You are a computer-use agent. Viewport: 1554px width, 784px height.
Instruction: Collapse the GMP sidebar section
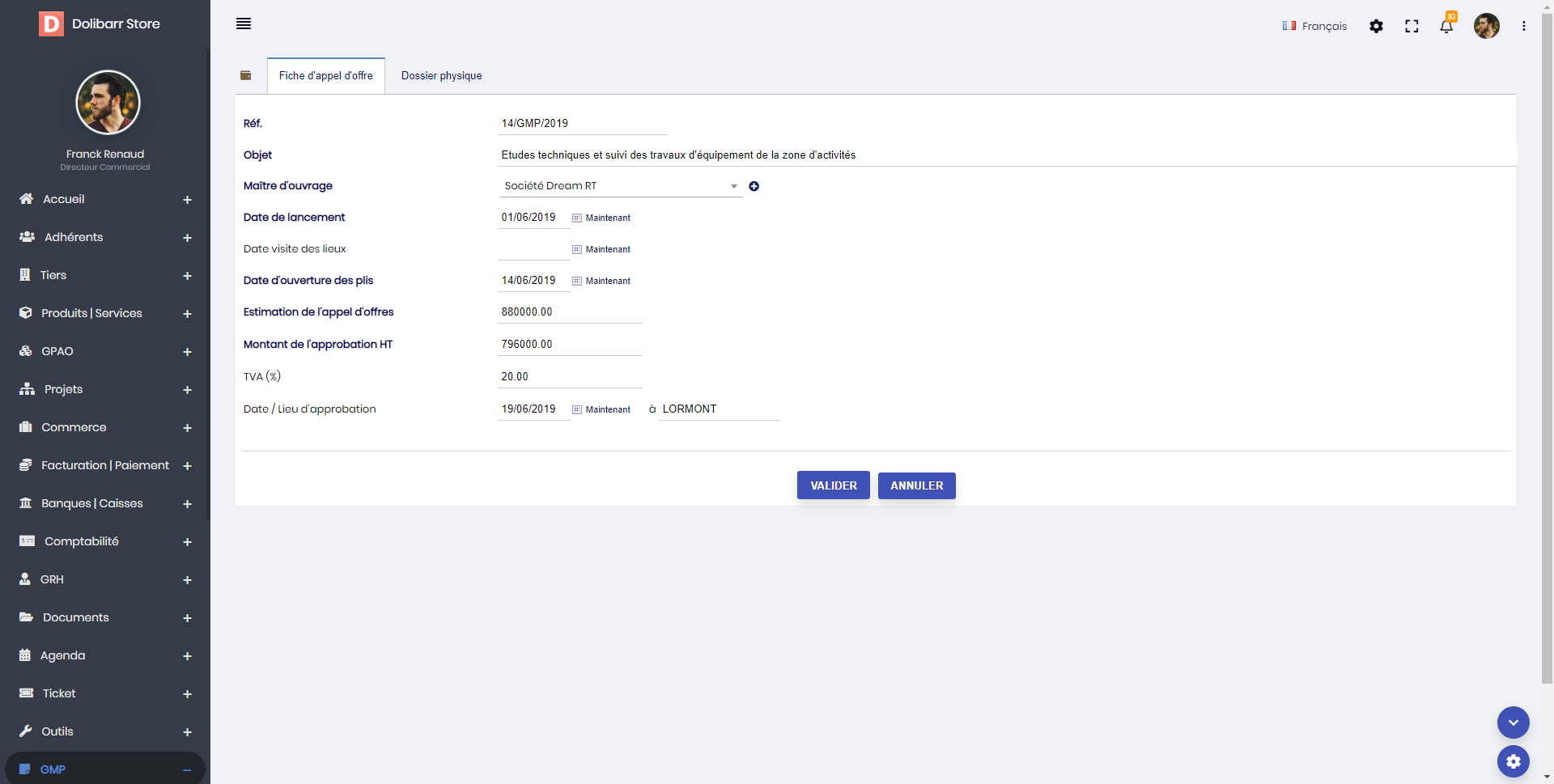coord(187,770)
